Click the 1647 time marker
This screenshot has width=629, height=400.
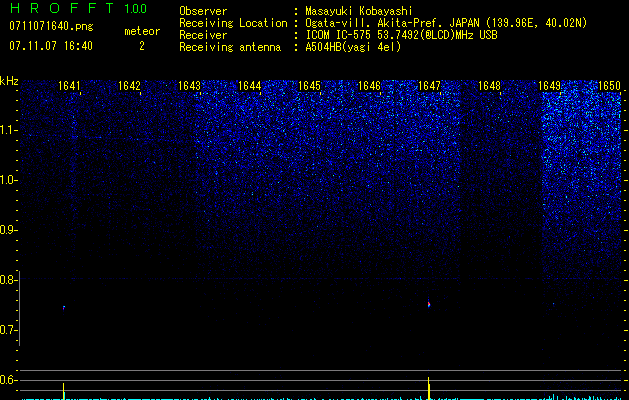pos(429,86)
